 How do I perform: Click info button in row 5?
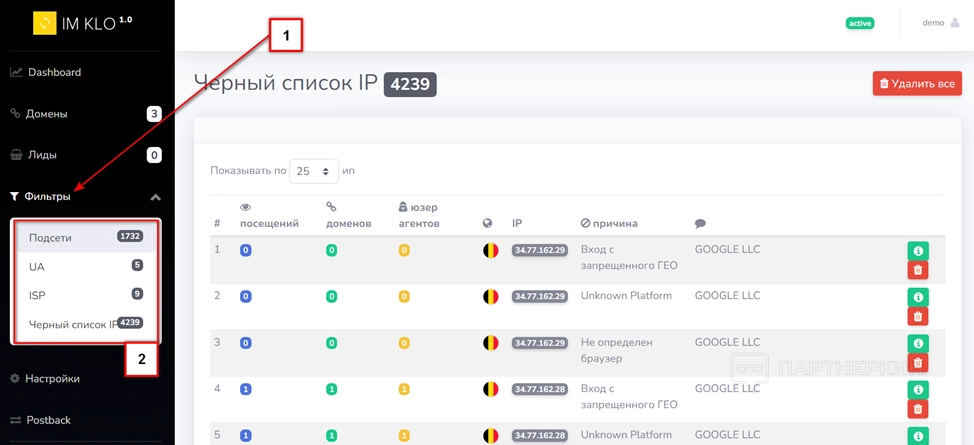point(918,436)
